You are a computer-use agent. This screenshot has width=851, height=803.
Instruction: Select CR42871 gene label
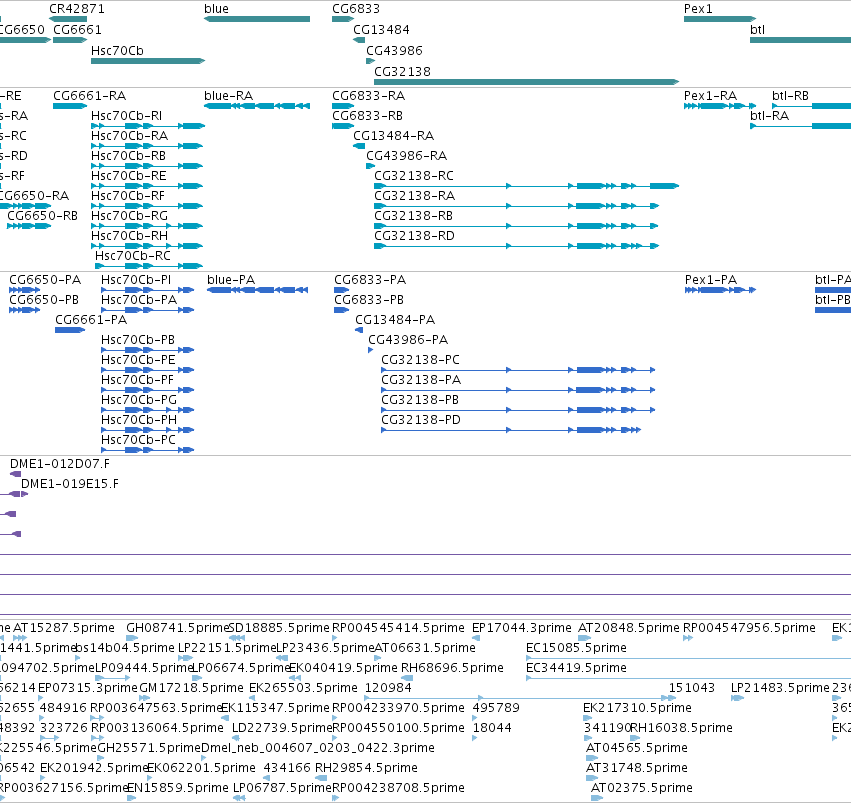click(77, 9)
